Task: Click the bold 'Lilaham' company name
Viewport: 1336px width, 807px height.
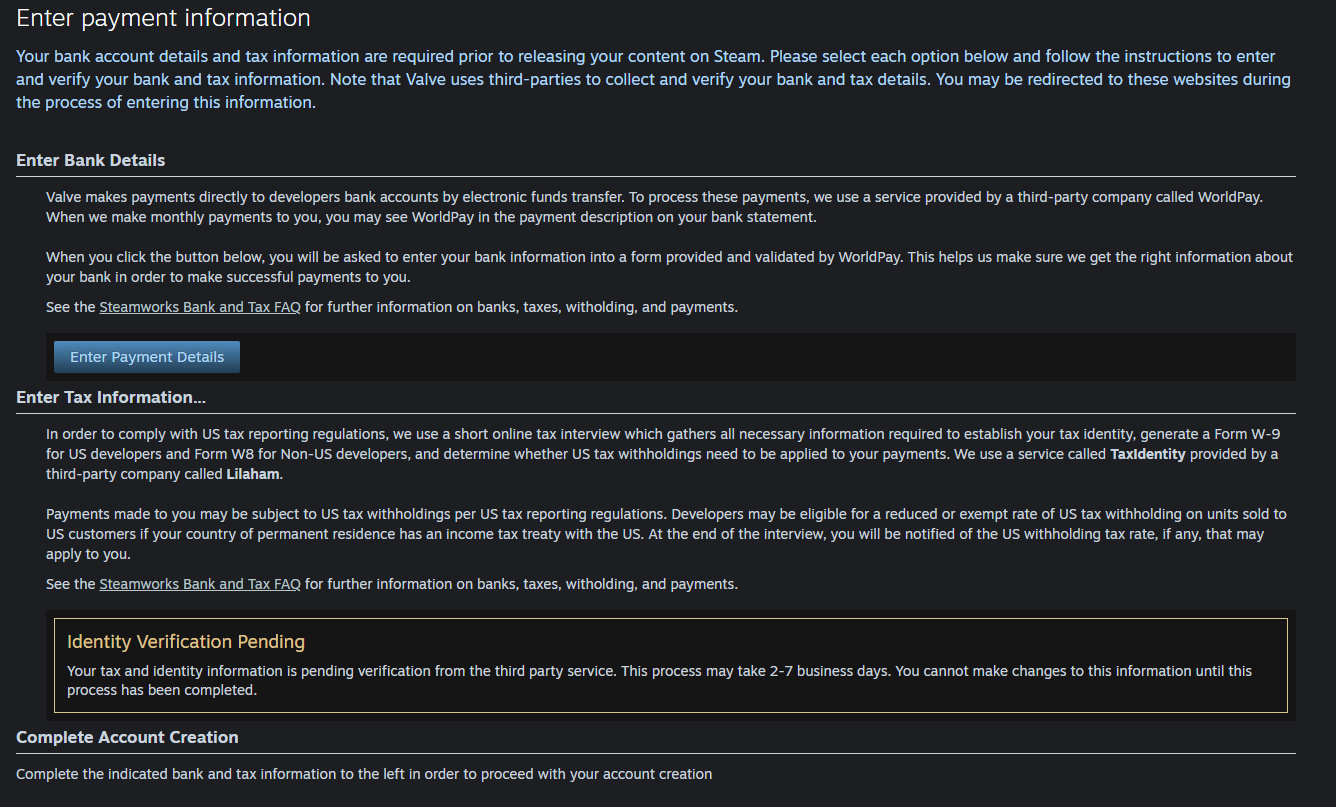Action: 253,474
